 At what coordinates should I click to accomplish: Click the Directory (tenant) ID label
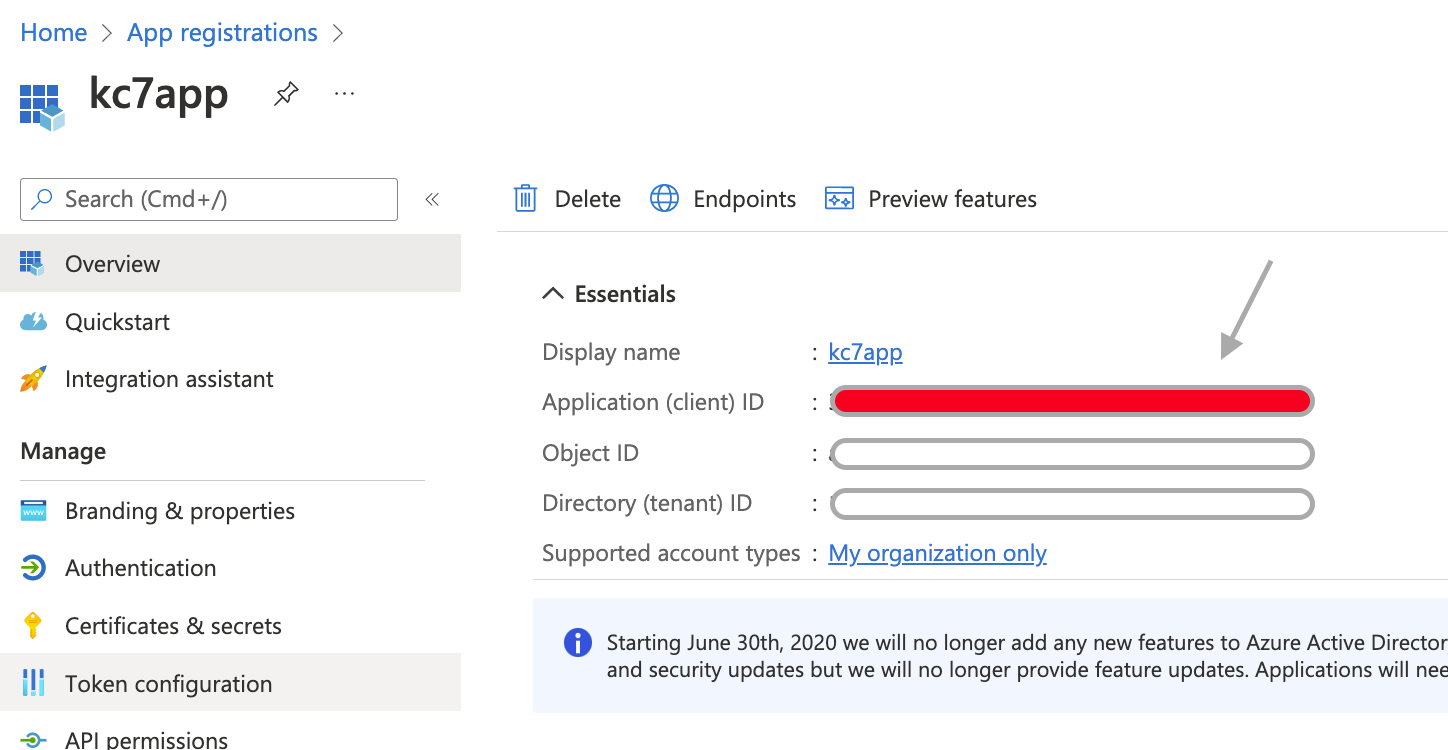(647, 503)
